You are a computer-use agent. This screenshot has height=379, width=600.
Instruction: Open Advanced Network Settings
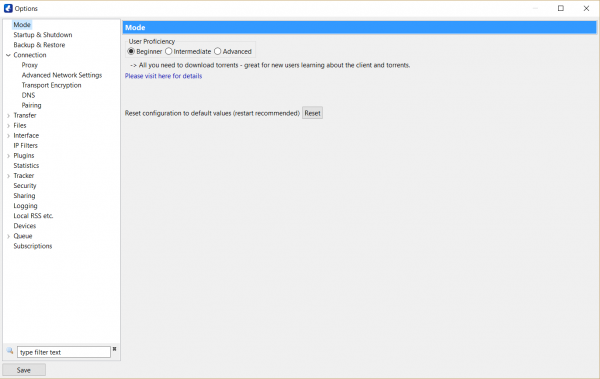(62, 75)
